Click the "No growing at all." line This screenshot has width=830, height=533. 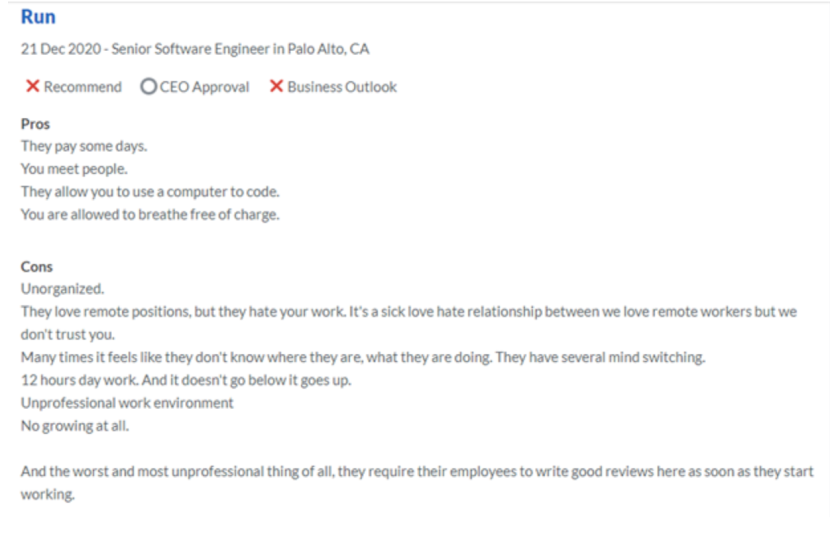[75, 426]
